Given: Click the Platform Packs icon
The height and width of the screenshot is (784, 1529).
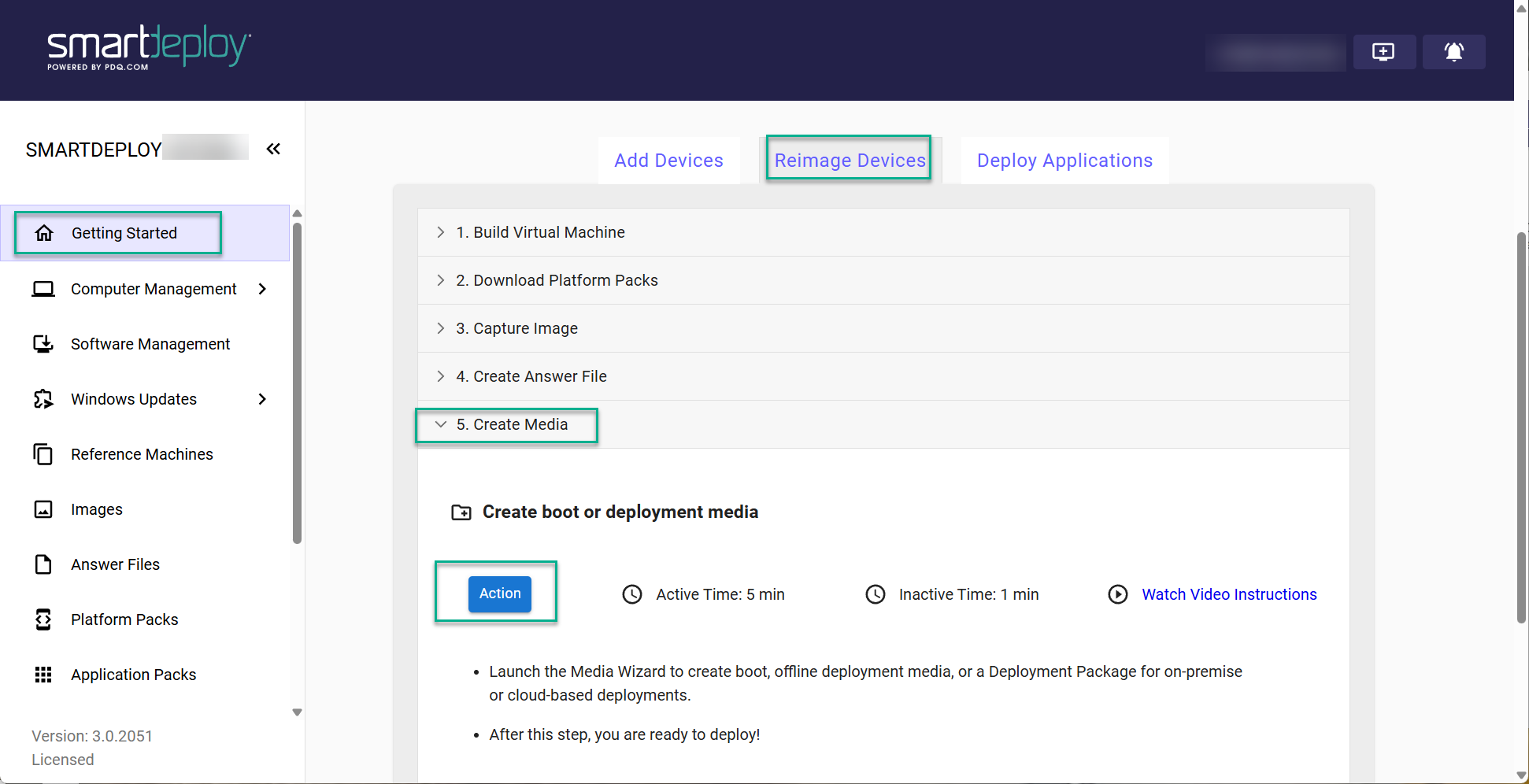Looking at the screenshot, I should 43,619.
